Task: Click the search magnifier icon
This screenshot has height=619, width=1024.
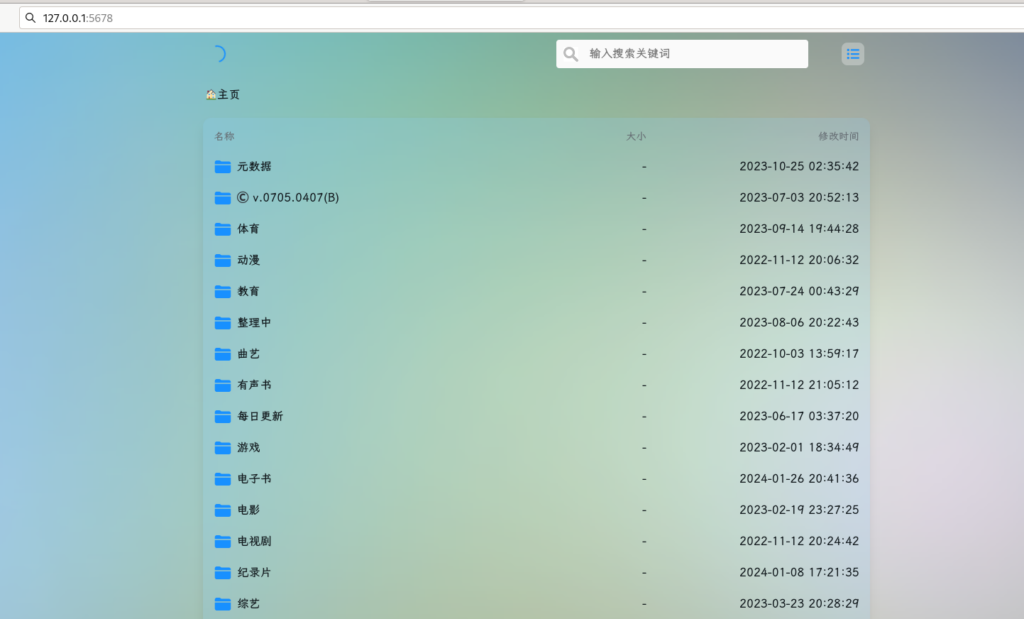Action: [571, 54]
